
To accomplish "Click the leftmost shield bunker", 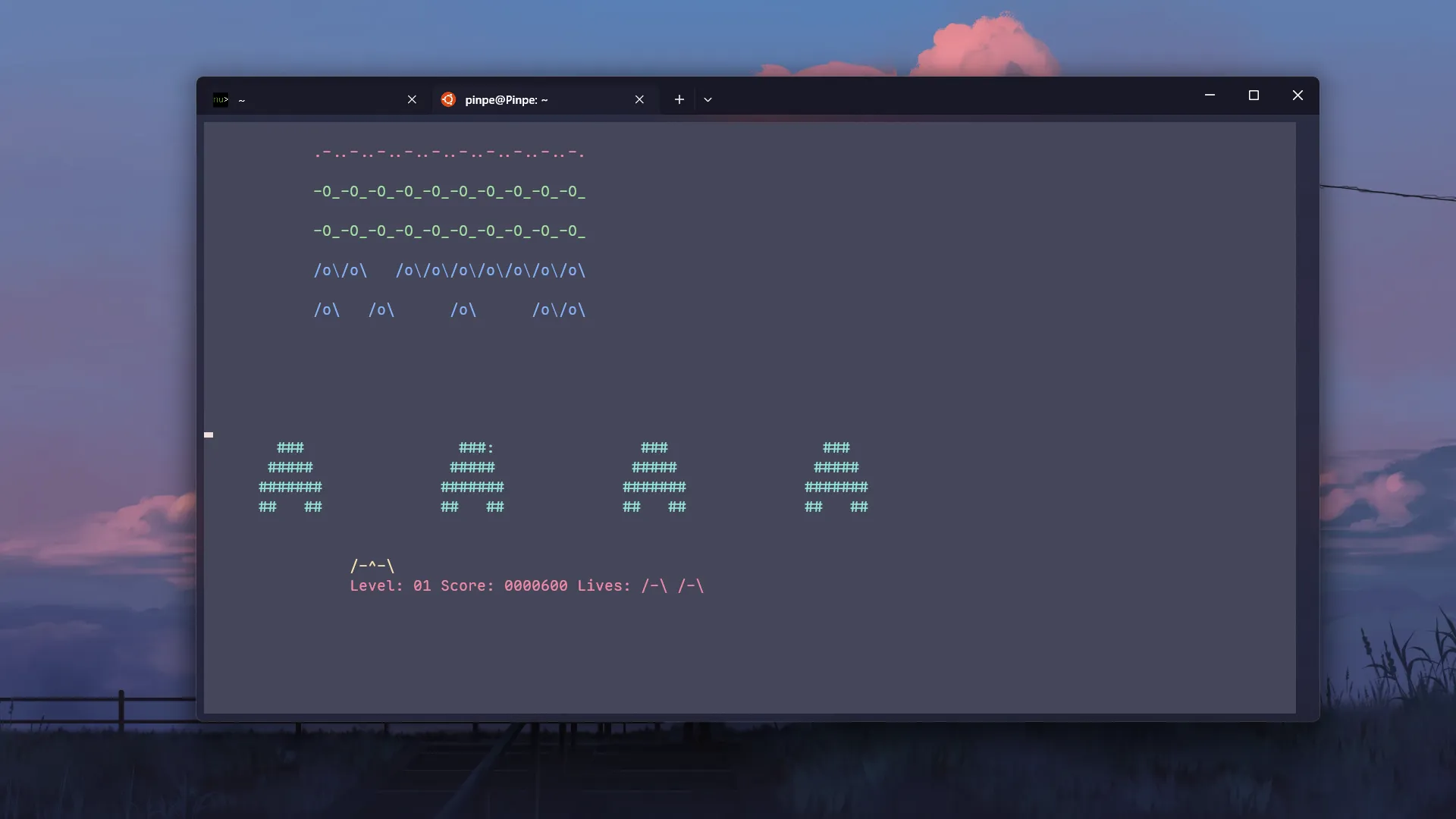I will coord(290,477).
